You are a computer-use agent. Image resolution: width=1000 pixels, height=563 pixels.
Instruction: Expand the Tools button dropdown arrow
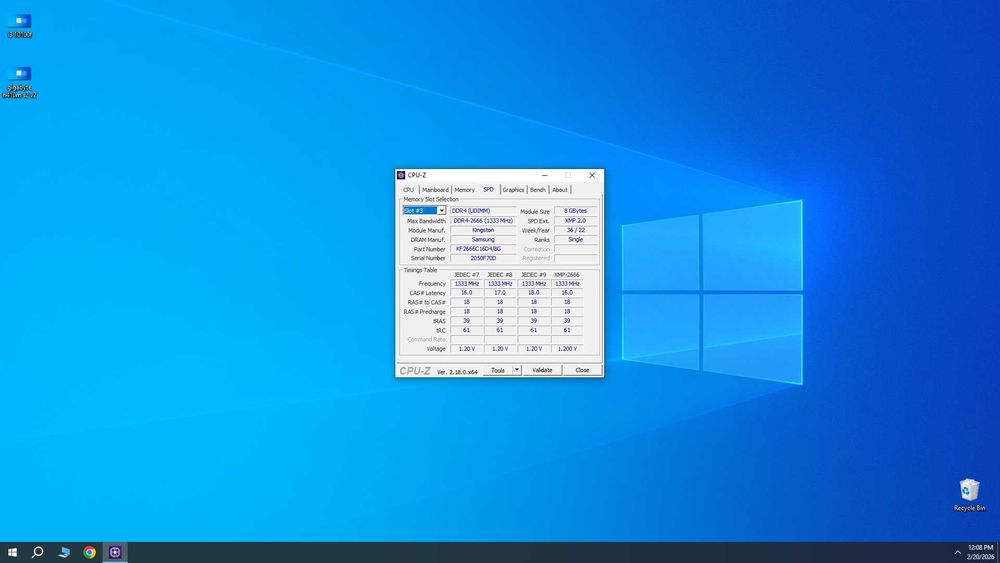click(517, 370)
